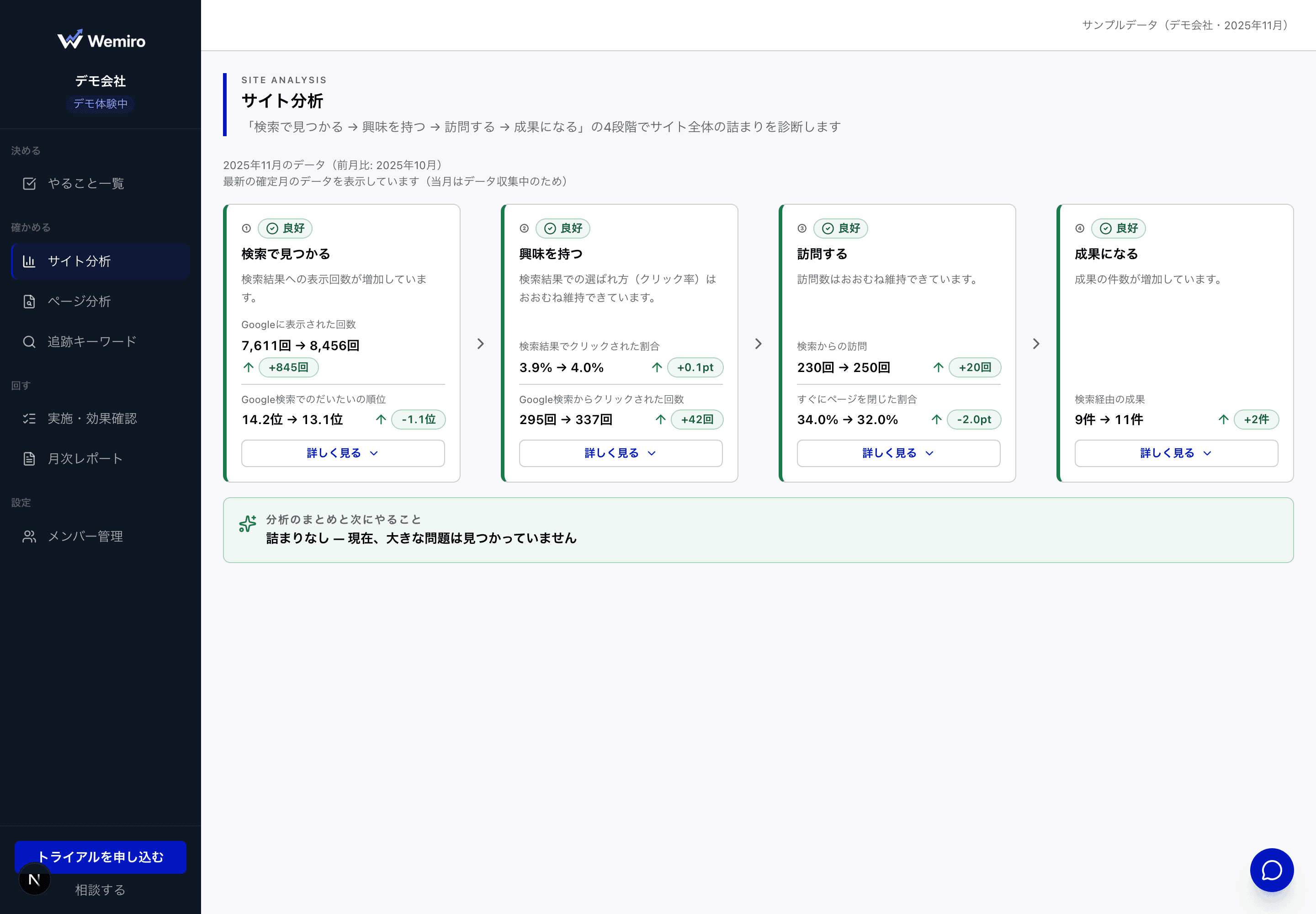Click the 相談する link
This screenshot has width=1316, height=914.
(x=100, y=890)
